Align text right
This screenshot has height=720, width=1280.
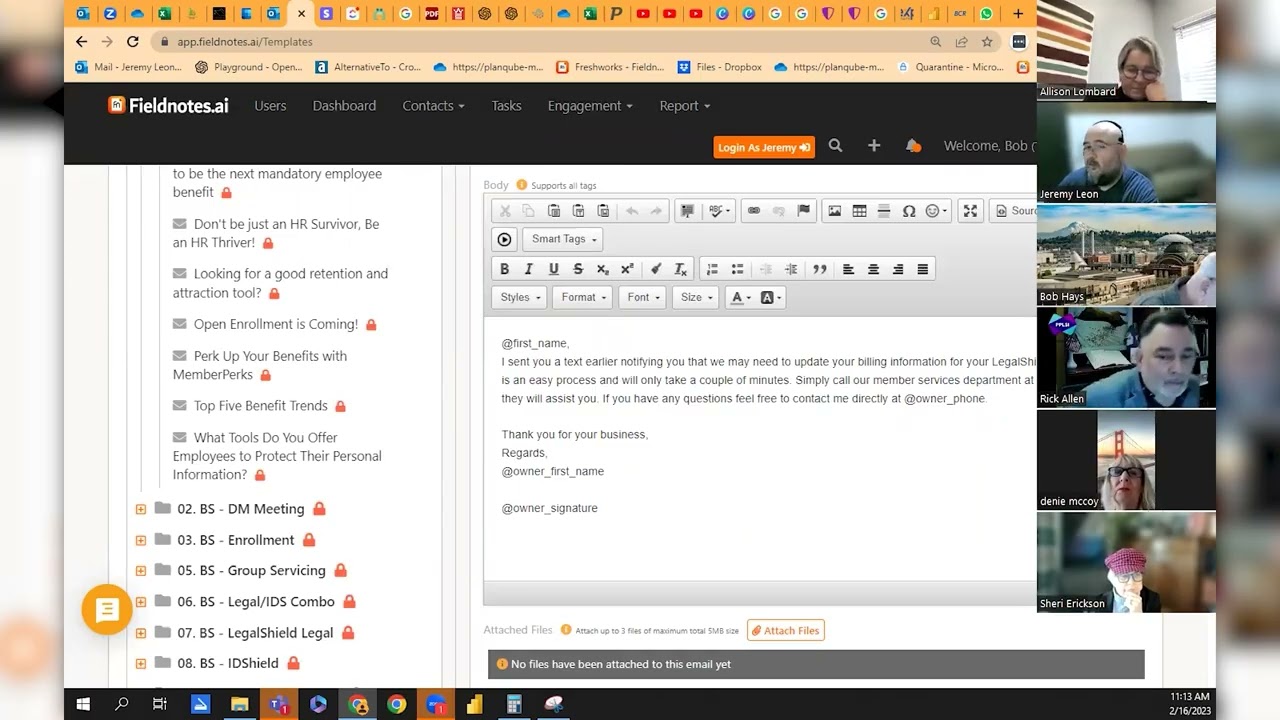pyautogui.click(x=898, y=269)
